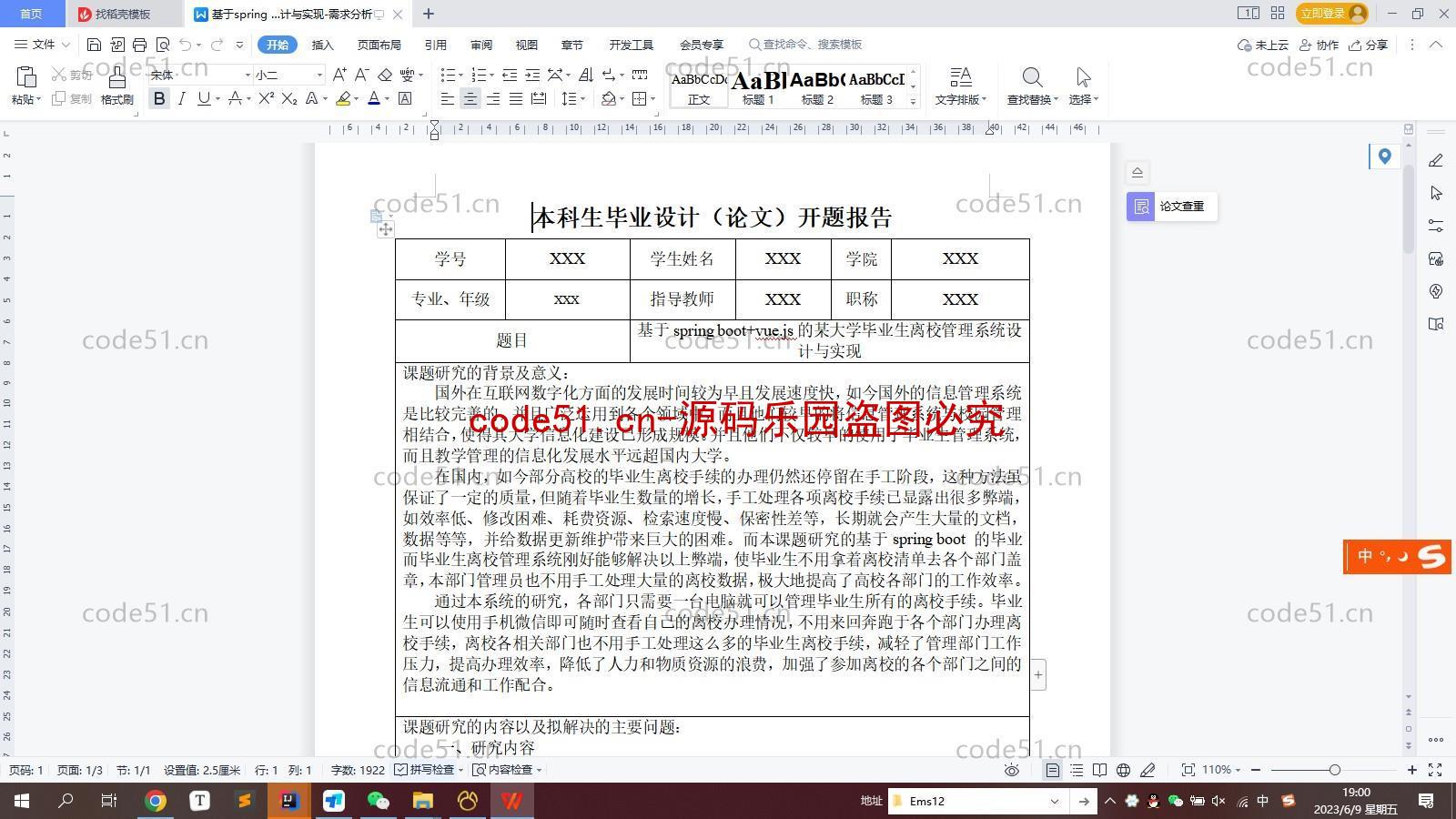Click the location pin icon on right sidebar

pyautogui.click(x=1384, y=157)
